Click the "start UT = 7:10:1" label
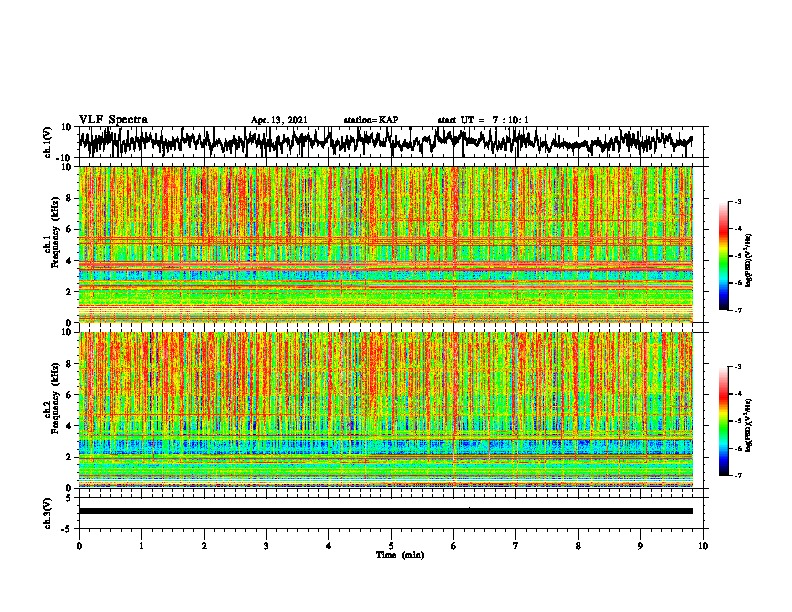Image resolution: width=792 pixels, height=612 pixels. click(x=483, y=120)
